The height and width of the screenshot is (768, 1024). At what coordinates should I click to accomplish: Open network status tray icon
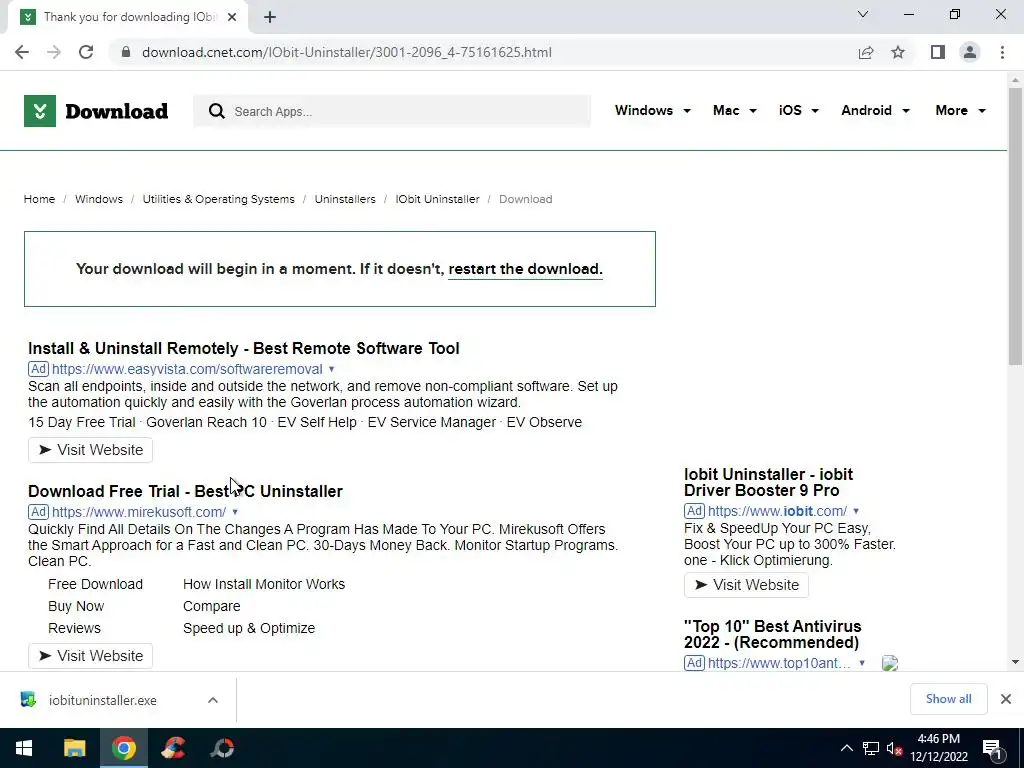pos(871,748)
